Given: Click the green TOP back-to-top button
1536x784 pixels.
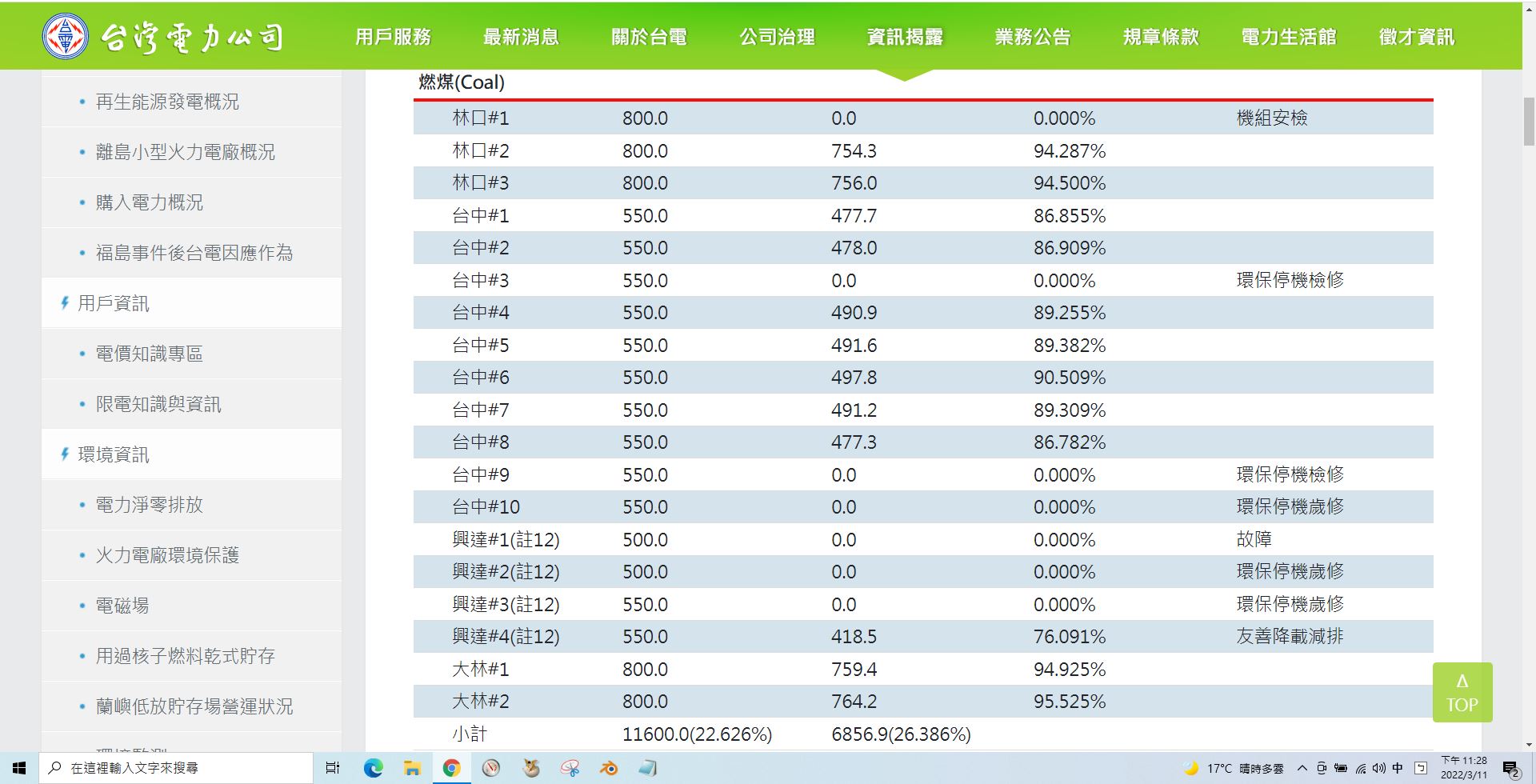Looking at the screenshot, I should (x=1462, y=693).
